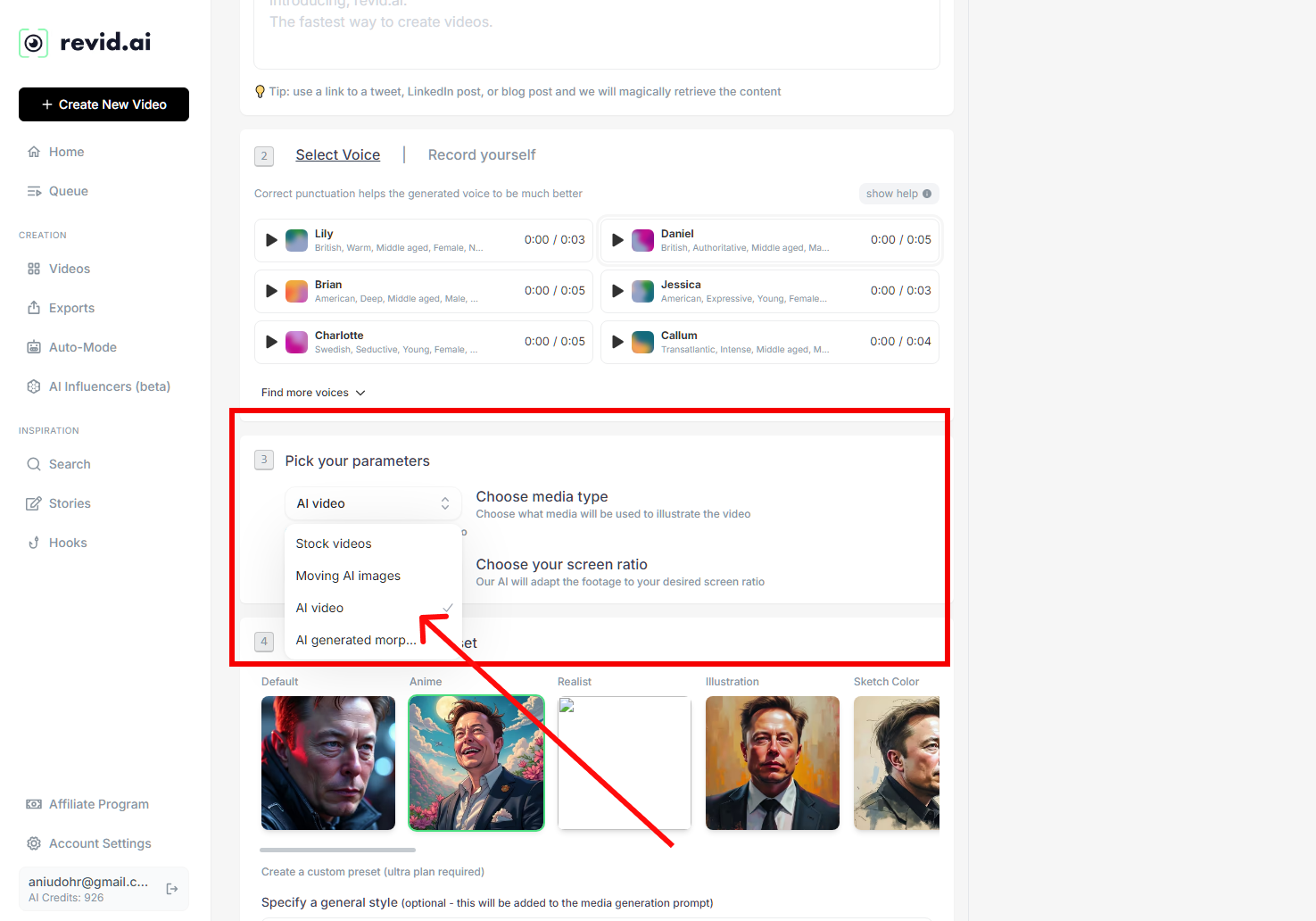Click Create New Video button
The height and width of the screenshot is (921, 1316).
pyautogui.click(x=103, y=104)
